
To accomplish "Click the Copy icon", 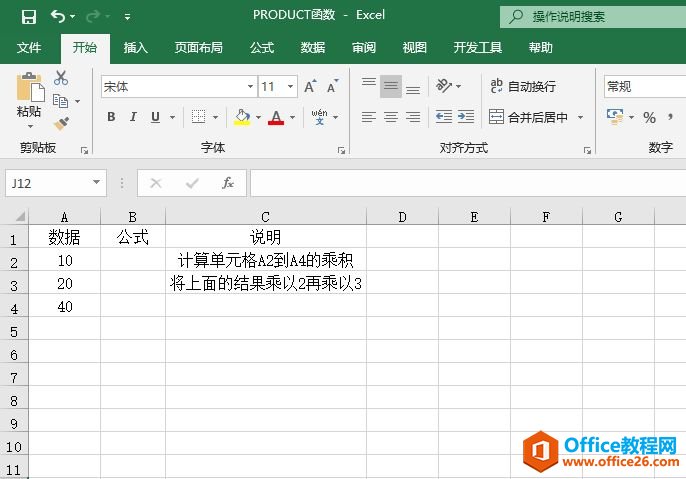I will [60, 101].
